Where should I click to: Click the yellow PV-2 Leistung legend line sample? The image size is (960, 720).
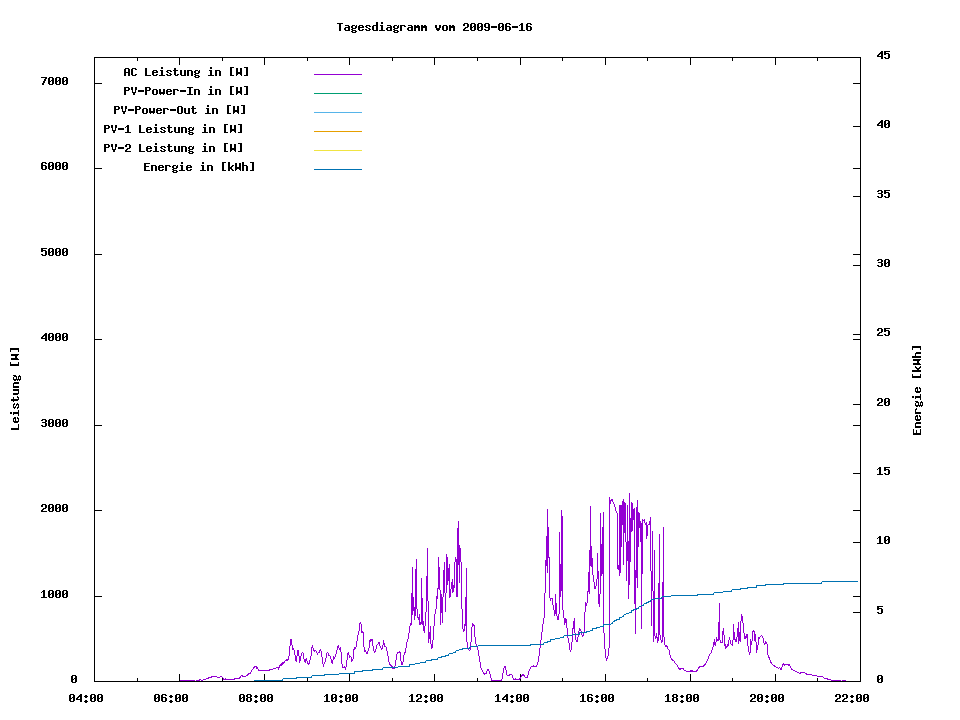[x=337, y=150]
